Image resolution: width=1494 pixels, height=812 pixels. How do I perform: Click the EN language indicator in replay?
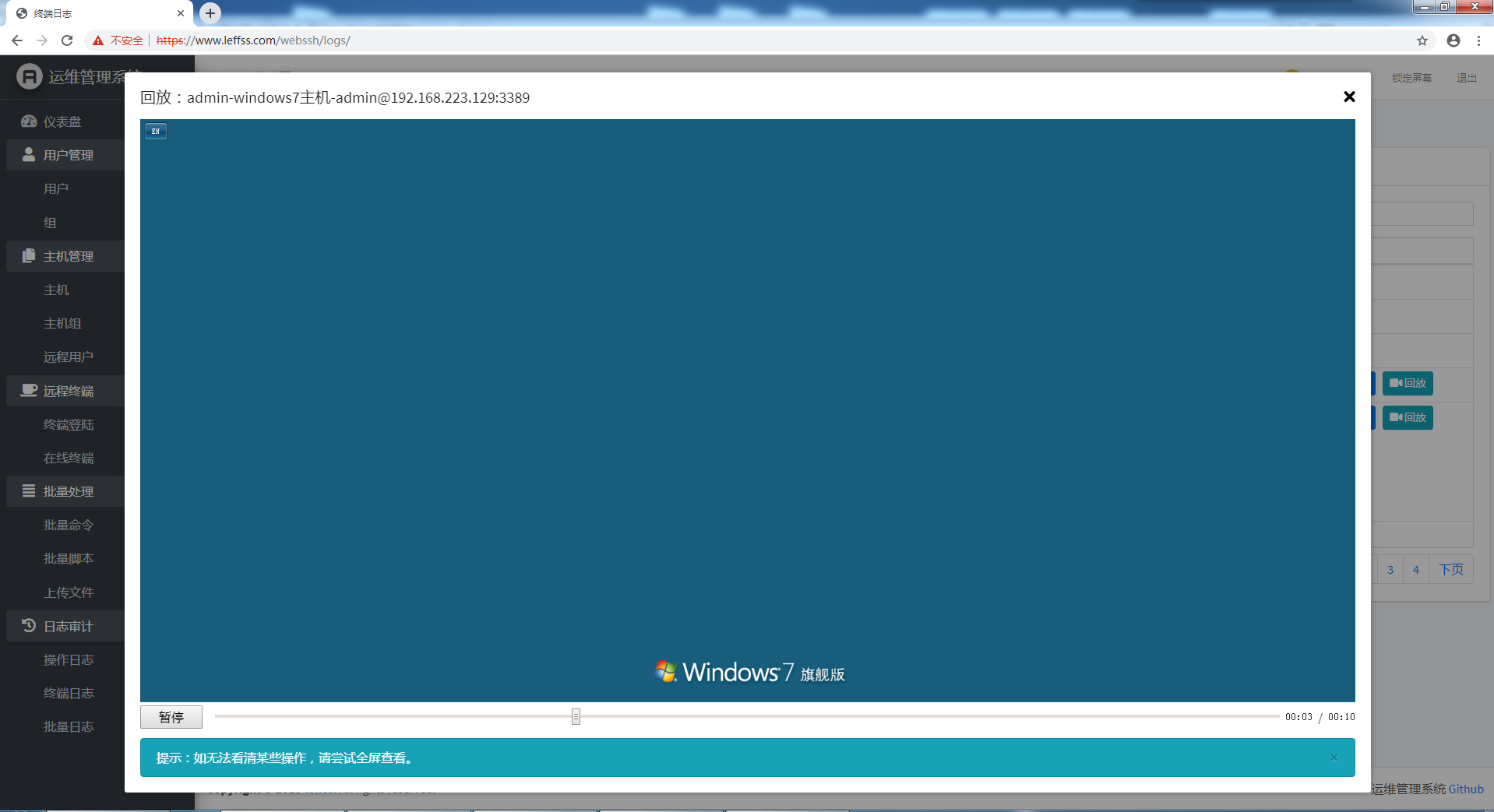click(156, 131)
